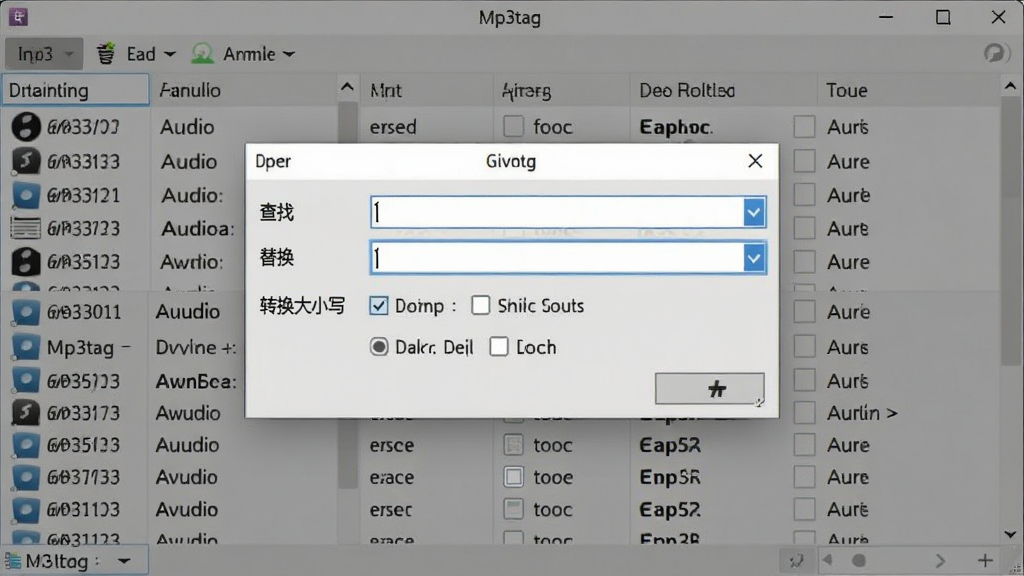Image resolution: width=1024 pixels, height=576 pixels.
Task: Click the Ead toolbar icon
Action: [x=106, y=54]
